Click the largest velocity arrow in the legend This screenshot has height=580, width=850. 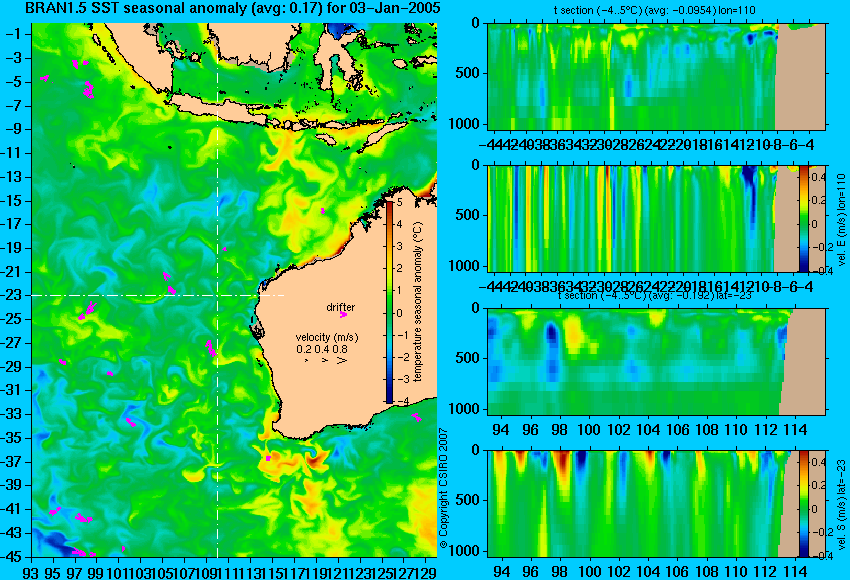342,360
